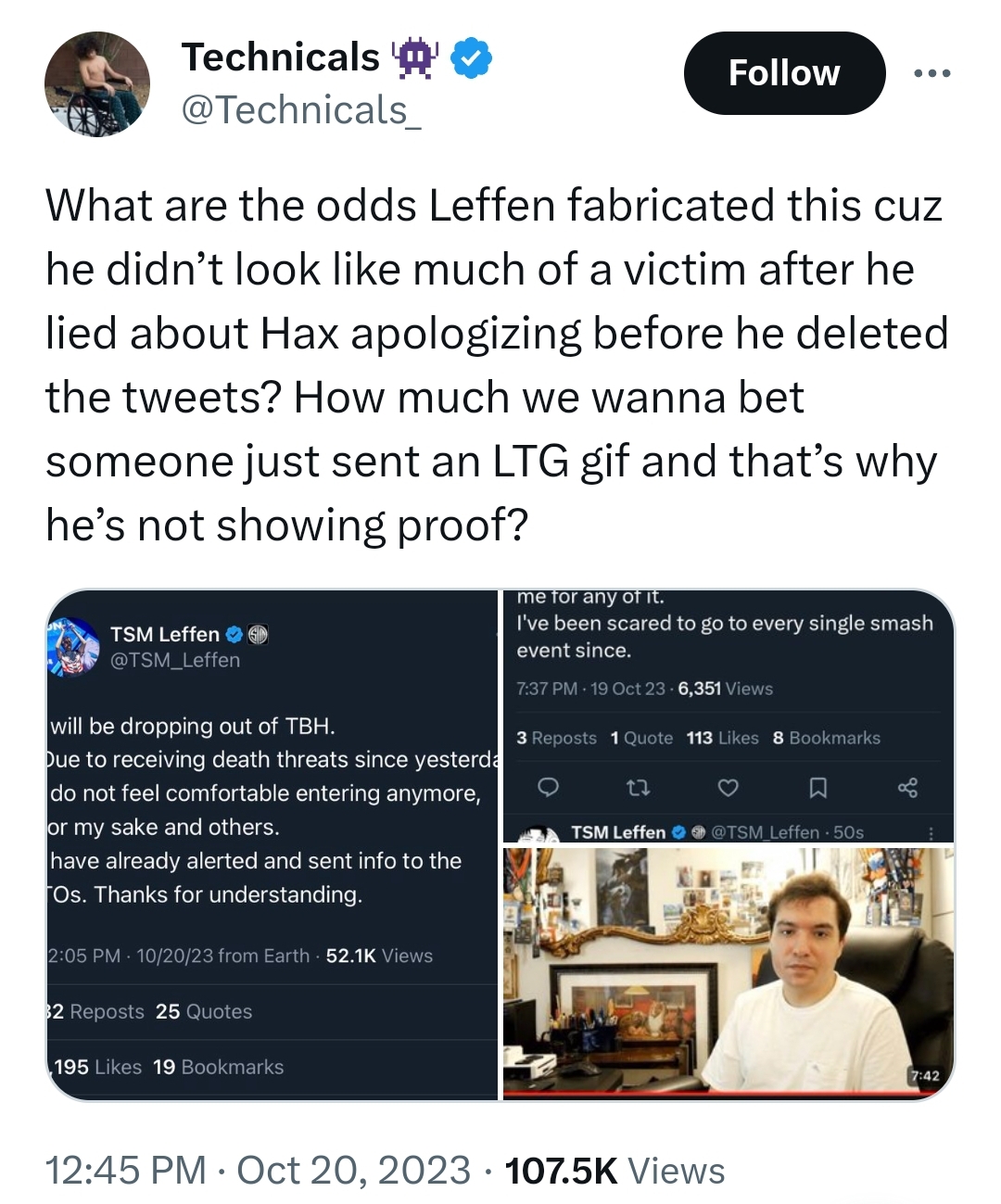
Task: Open the Technicals profile picture
Action: point(96,84)
